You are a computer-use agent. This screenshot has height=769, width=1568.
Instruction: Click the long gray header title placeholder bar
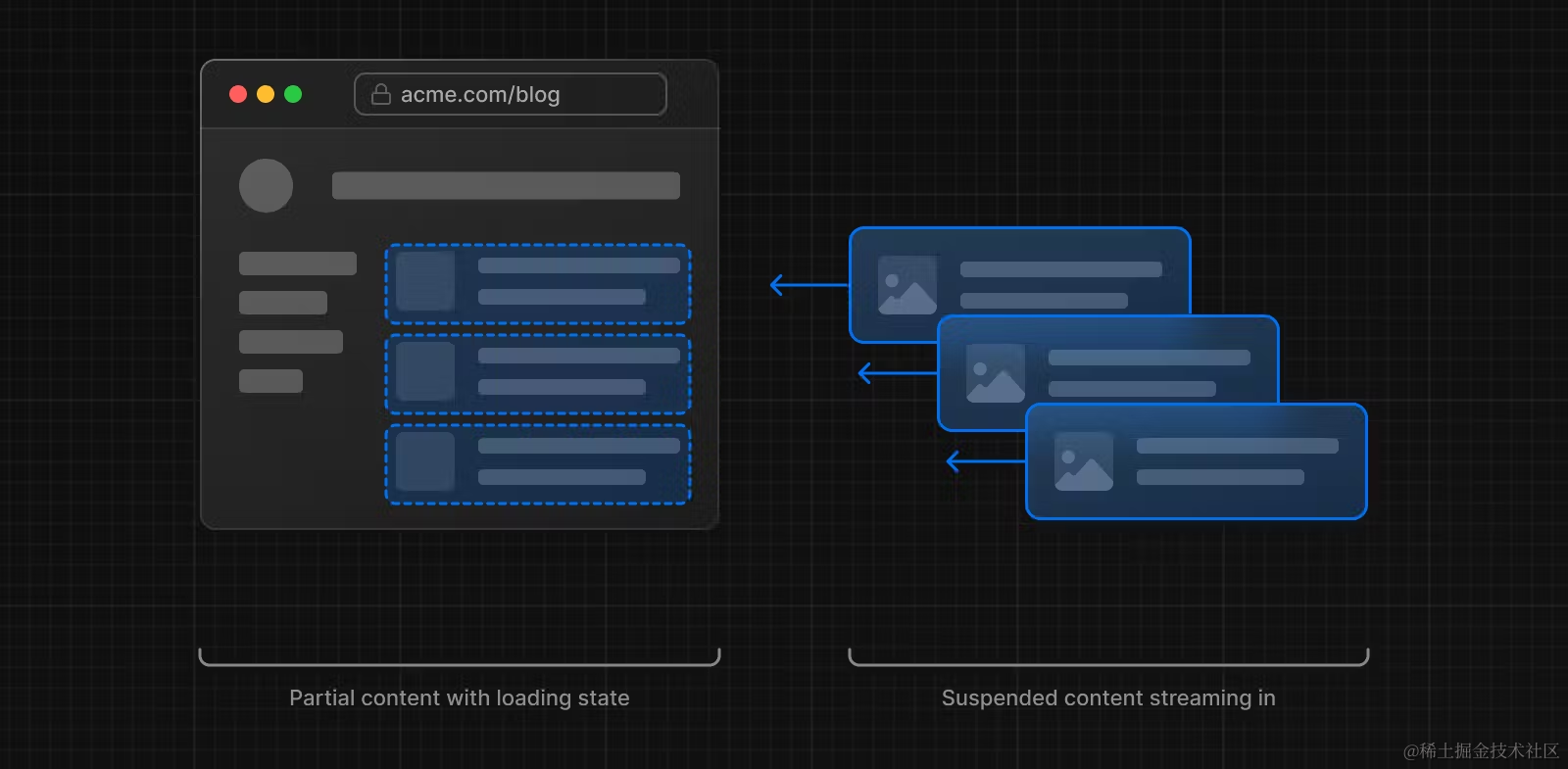click(x=506, y=185)
